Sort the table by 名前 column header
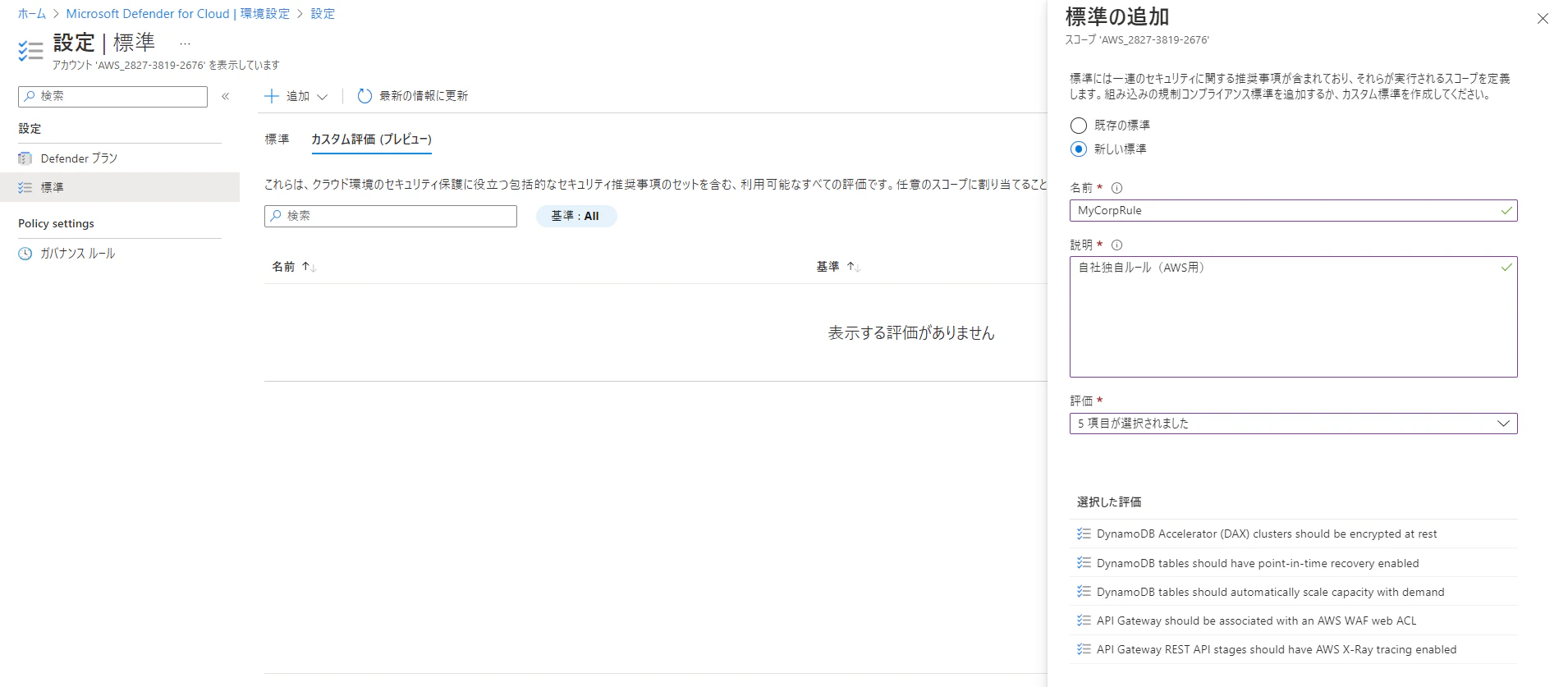The image size is (1568, 687). click(283, 267)
